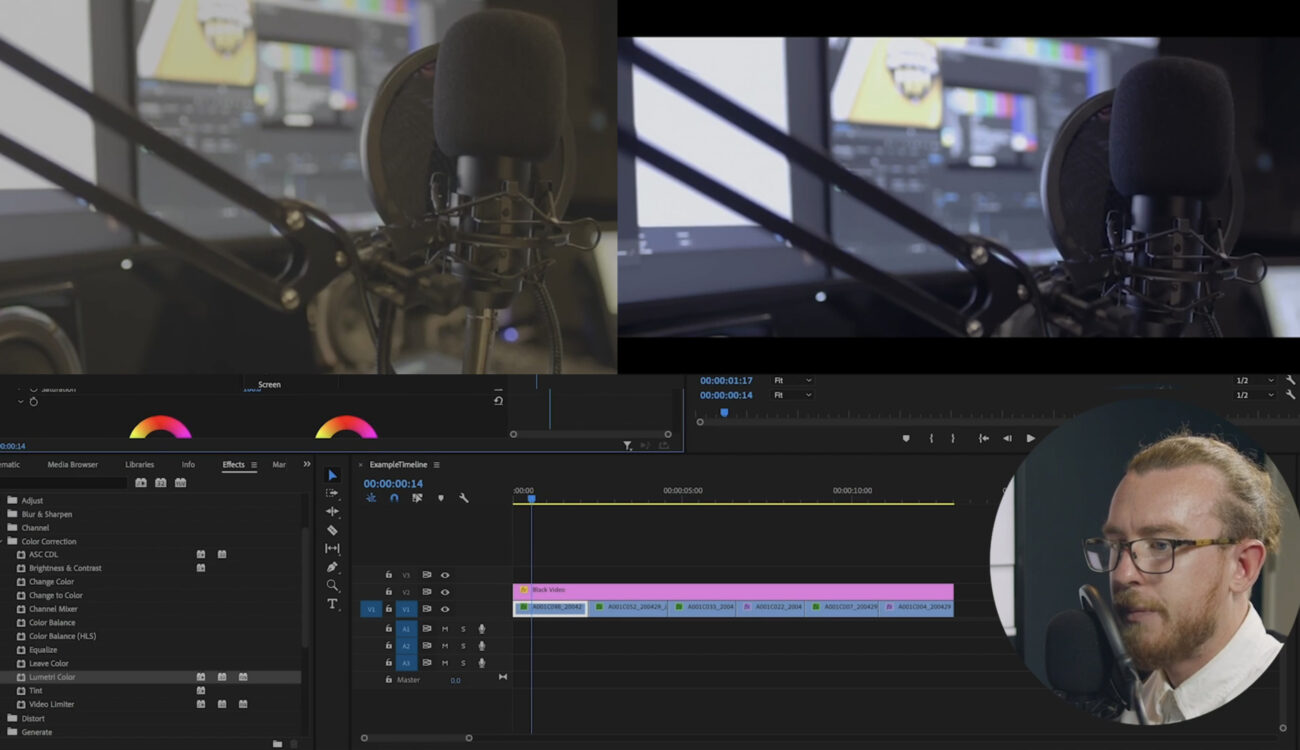
Task: Toggle sync lock on track V2
Action: [427, 592]
